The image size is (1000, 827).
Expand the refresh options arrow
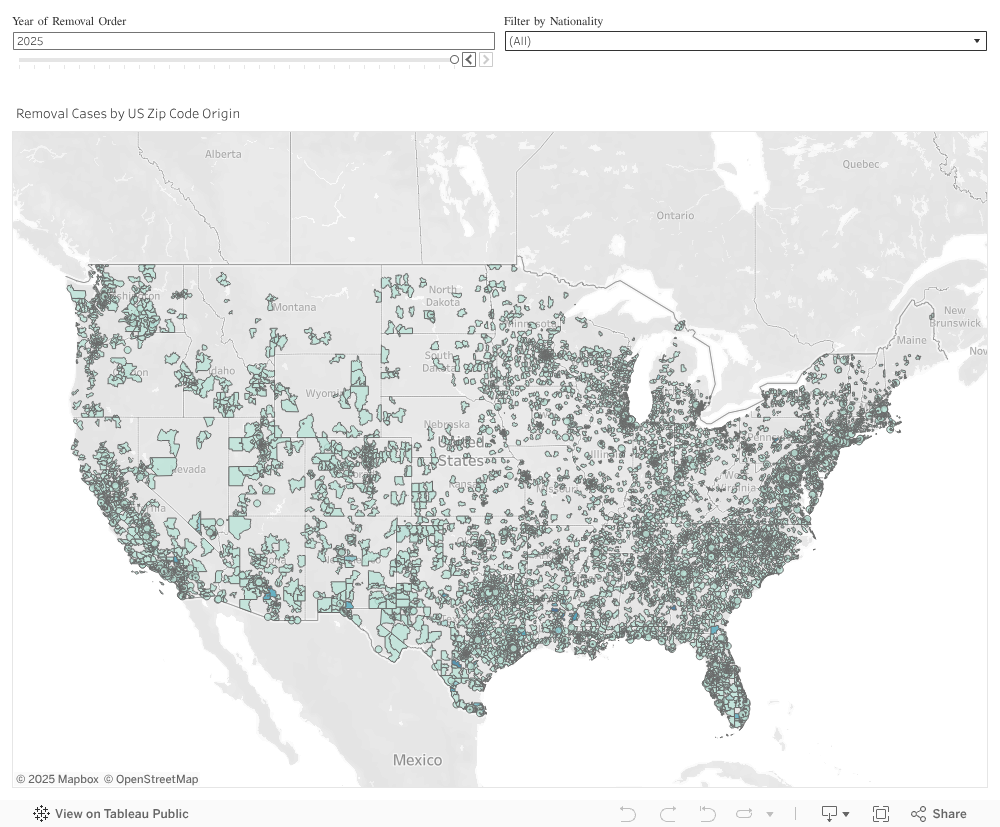[770, 814]
